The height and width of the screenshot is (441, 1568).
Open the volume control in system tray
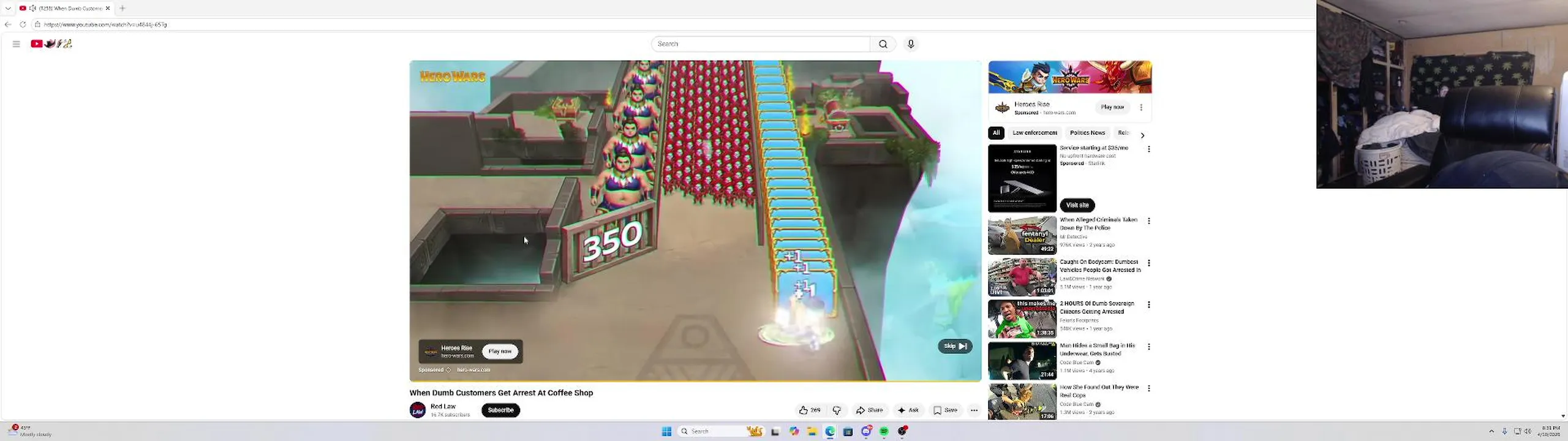1528,432
